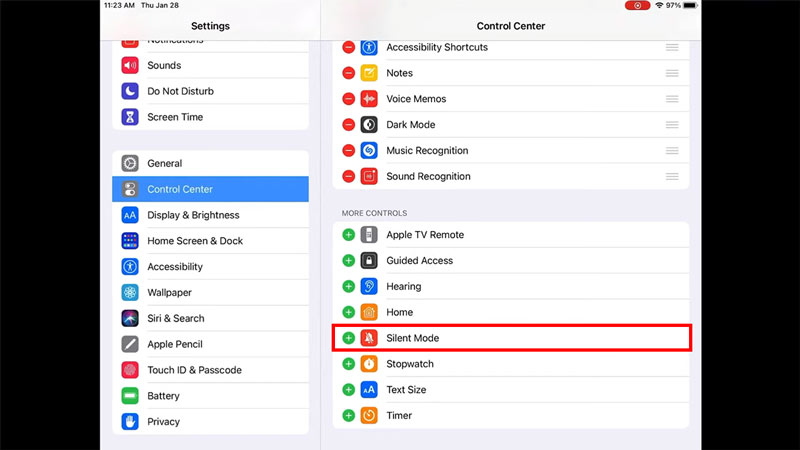The image size is (800, 450).
Task: Click Music Recognition reorder handle
Action: [x=672, y=151]
